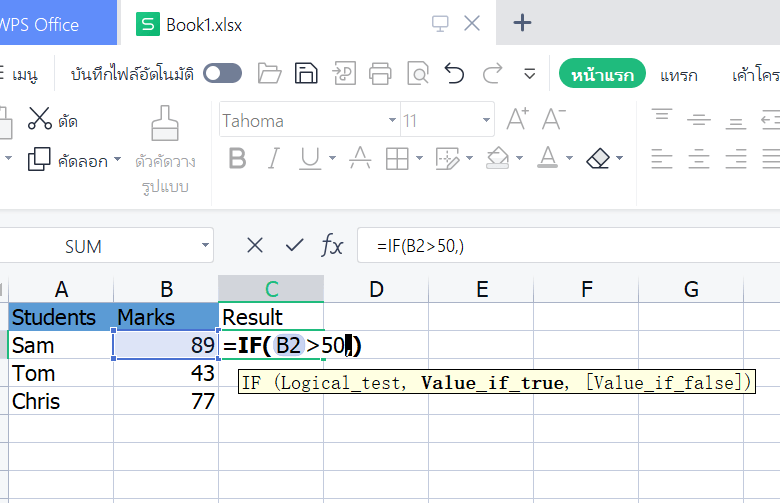
Task: Click the Marks header cell
Action: 166,317
